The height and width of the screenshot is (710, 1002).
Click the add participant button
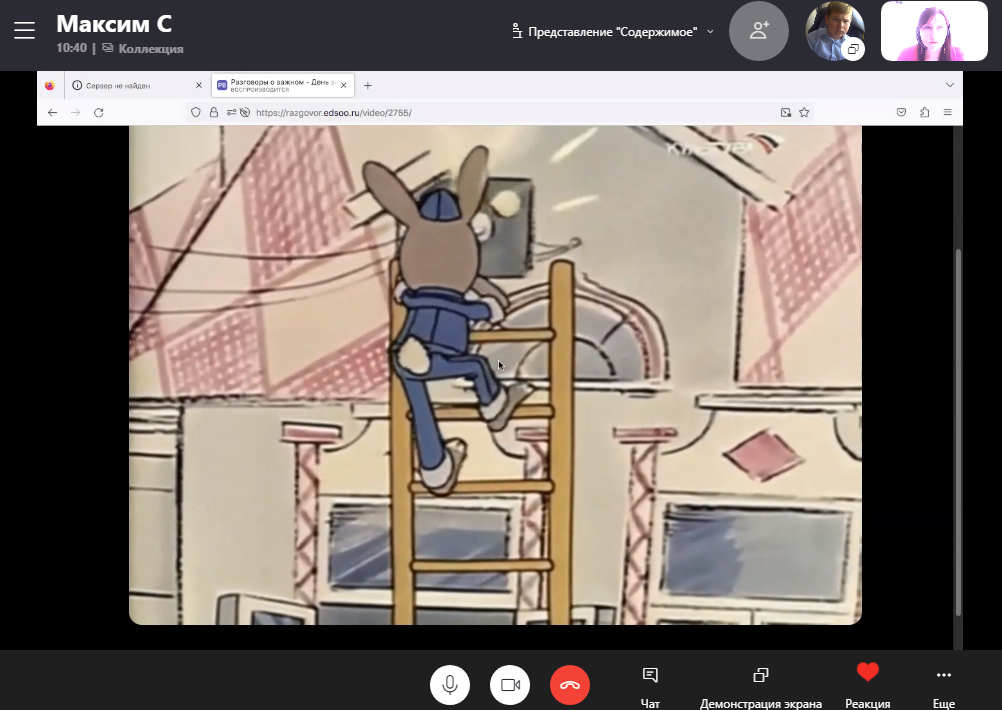pyautogui.click(x=759, y=31)
